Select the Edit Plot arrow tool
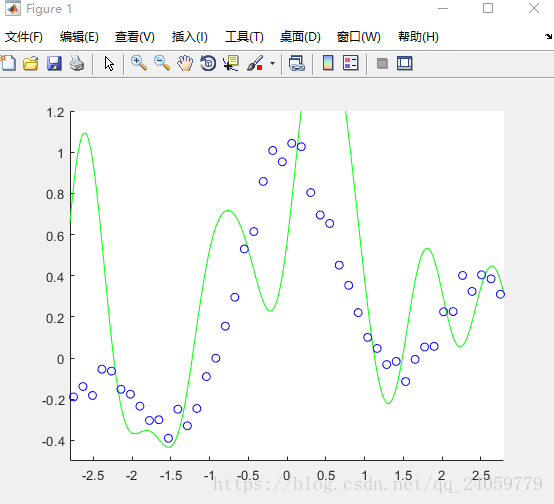This screenshot has height=504, width=554. point(109,64)
